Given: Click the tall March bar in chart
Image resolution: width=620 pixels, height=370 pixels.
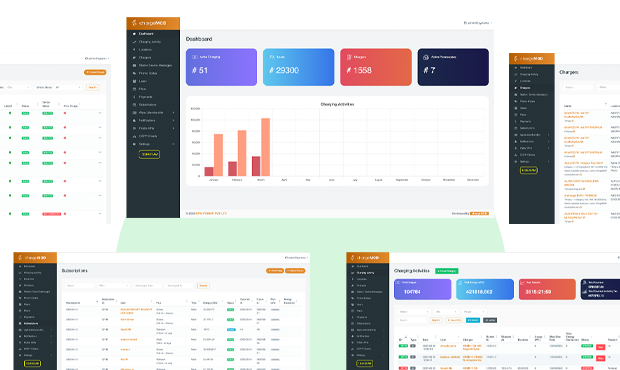Looking at the screenshot, I should coord(266,147).
